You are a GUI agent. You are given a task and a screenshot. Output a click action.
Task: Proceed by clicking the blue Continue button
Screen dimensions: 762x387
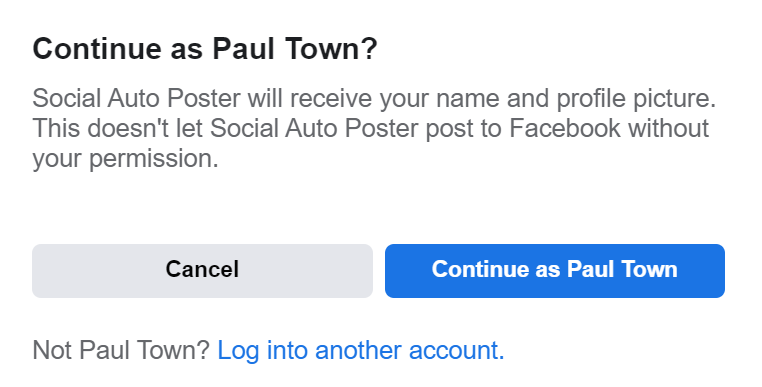(554, 271)
